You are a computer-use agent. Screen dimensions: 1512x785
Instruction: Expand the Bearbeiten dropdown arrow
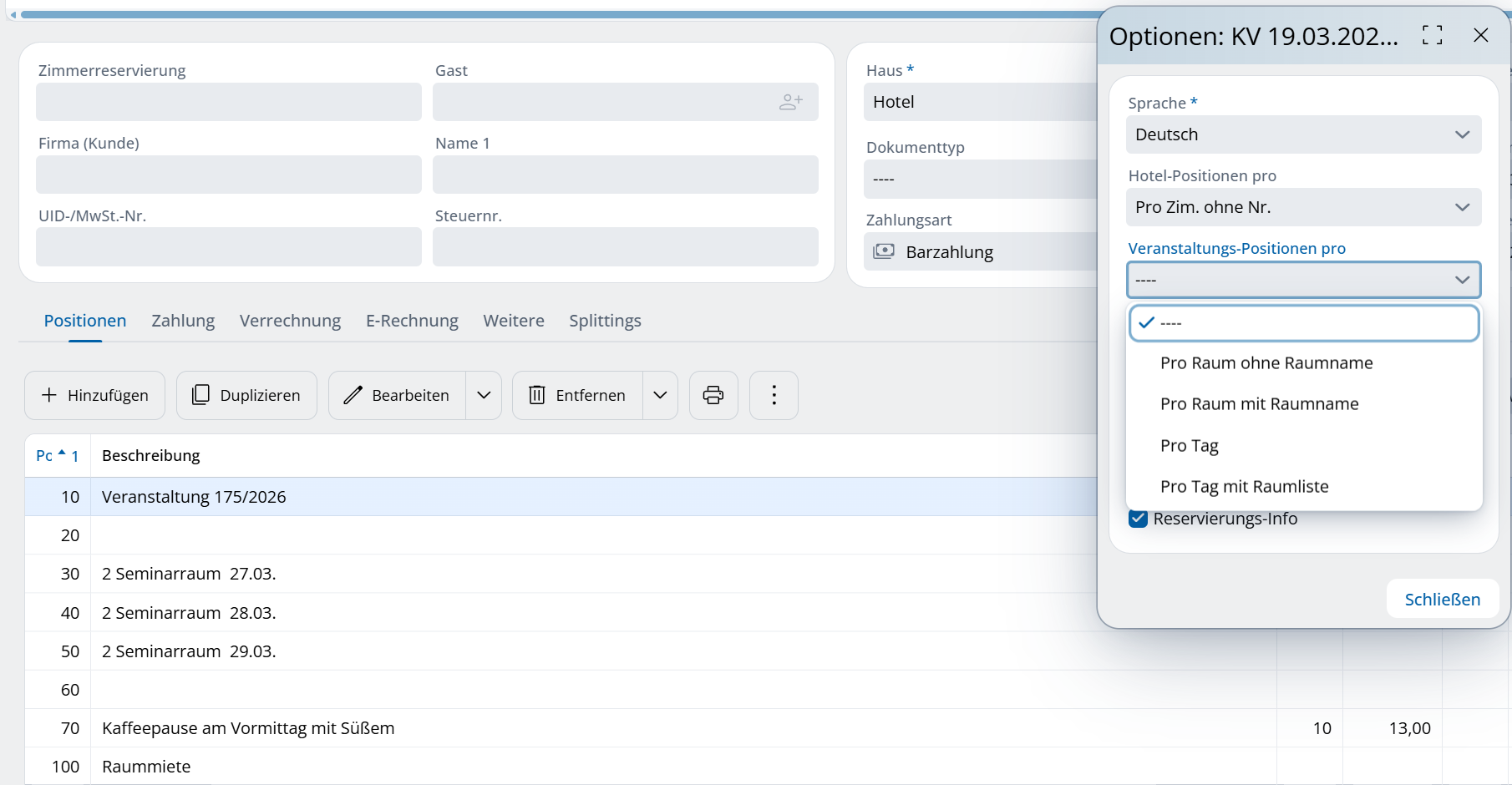tap(484, 395)
